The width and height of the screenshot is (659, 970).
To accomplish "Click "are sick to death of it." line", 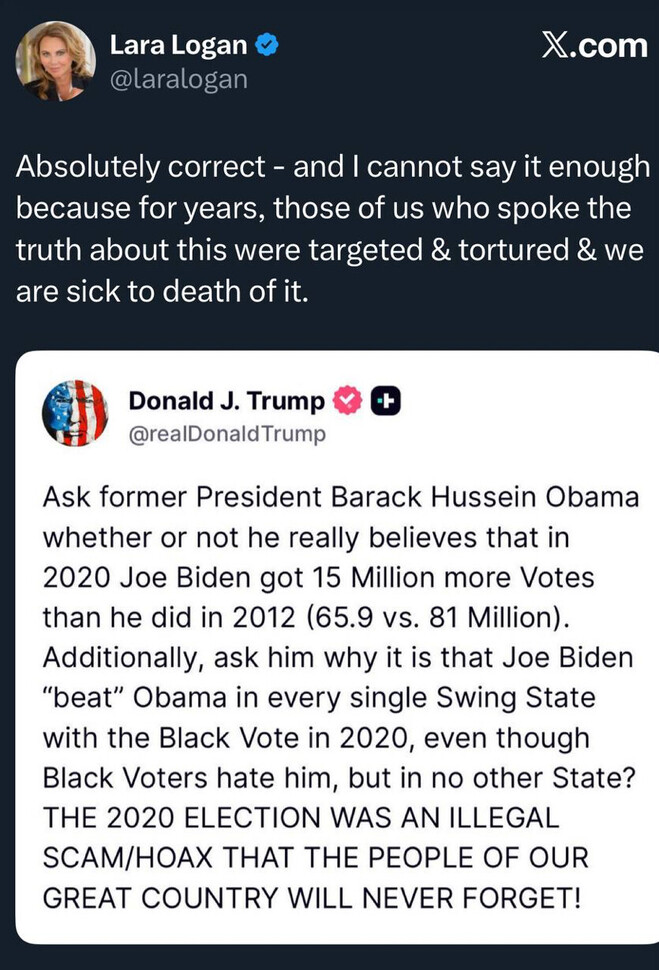I will (158, 293).
